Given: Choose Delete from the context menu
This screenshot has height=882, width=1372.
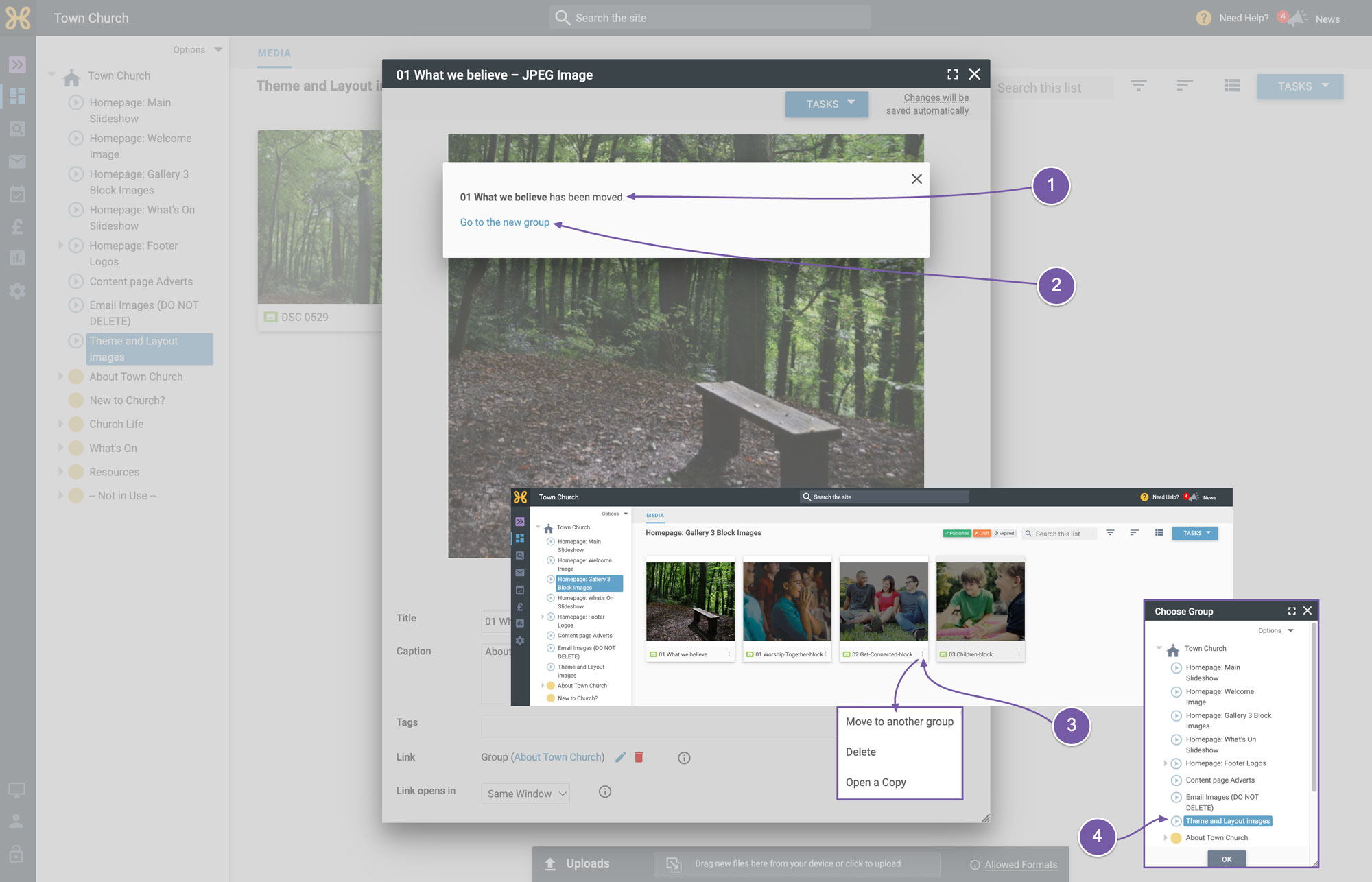Looking at the screenshot, I should (861, 752).
